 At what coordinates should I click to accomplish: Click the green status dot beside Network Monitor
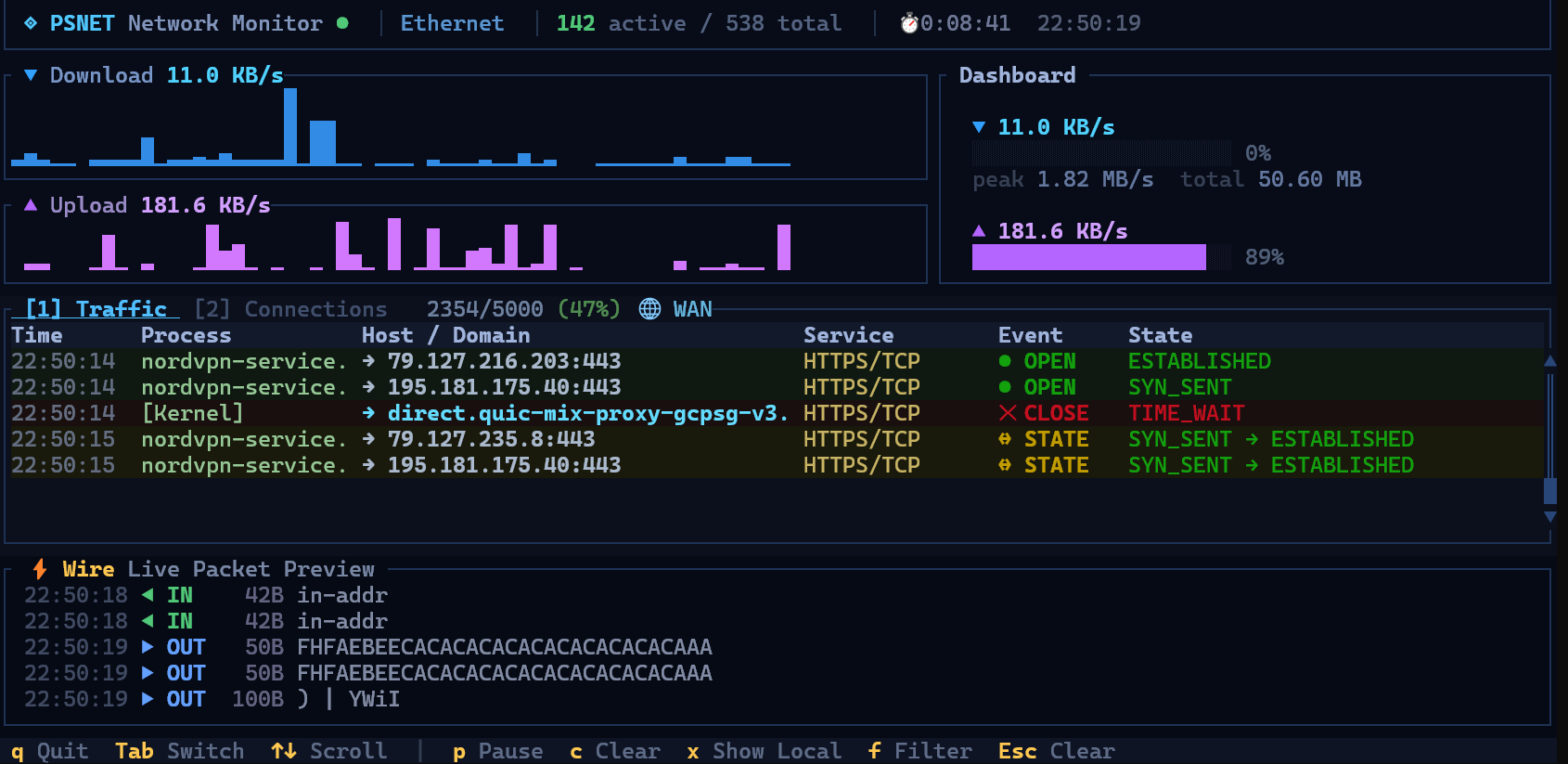point(342,23)
